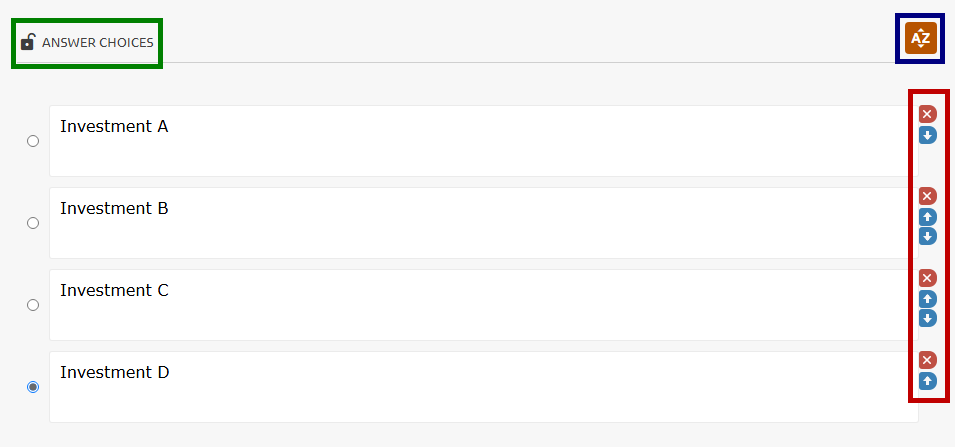This screenshot has width=955, height=447.
Task: Delete the Investment D answer choice
Action: [x=927, y=360]
